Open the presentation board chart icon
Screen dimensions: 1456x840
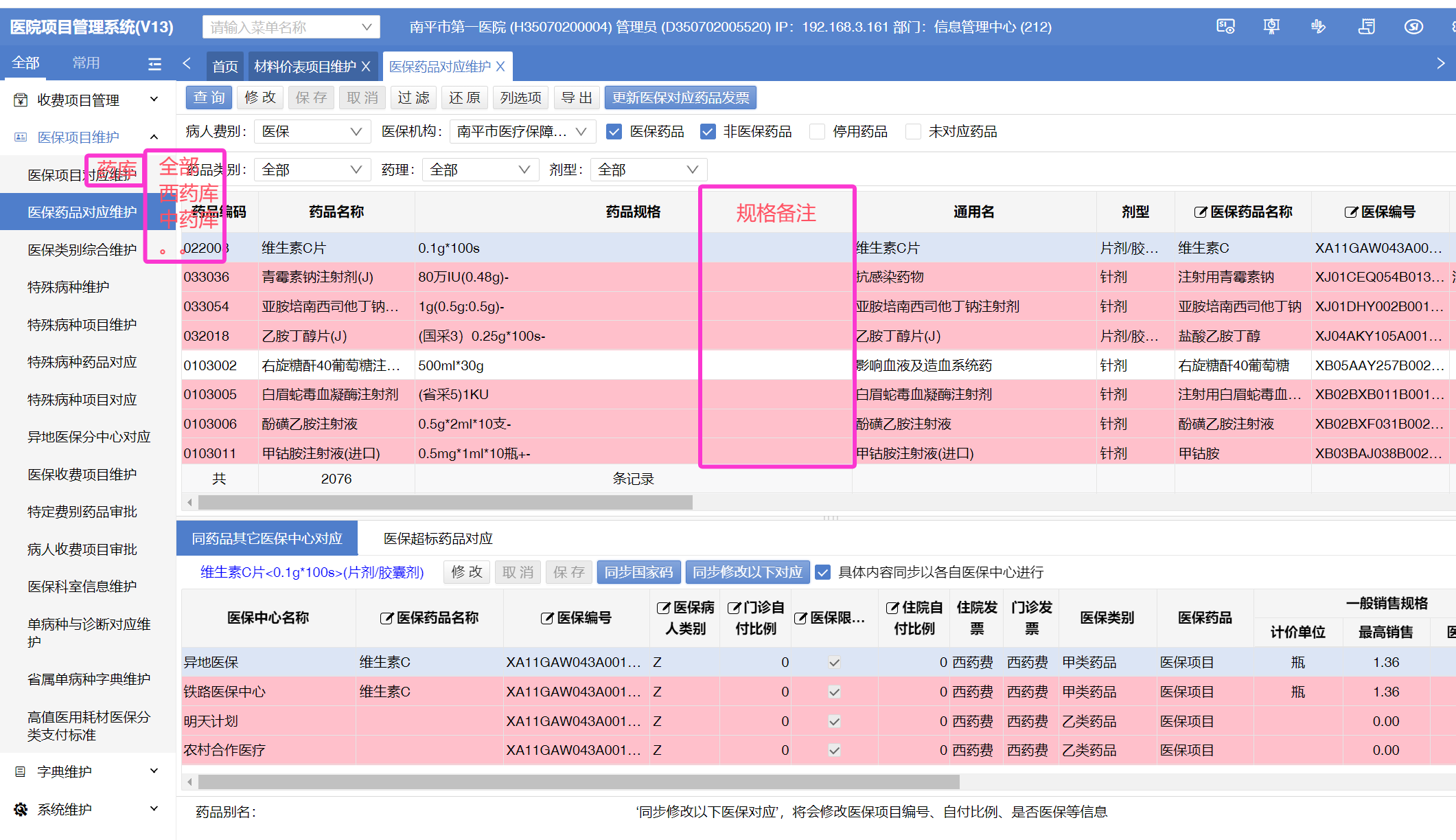(1271, 27)
